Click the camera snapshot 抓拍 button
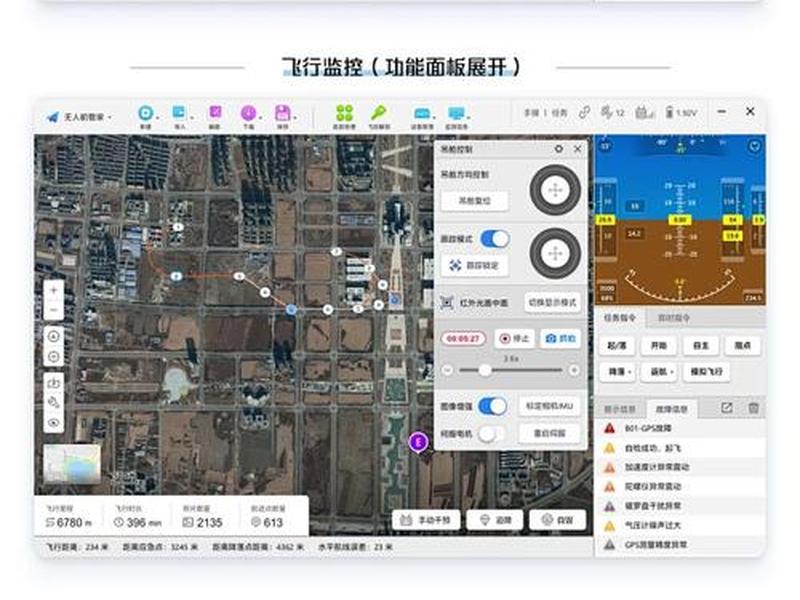This screenshot has width=800, height=600. [x=560, y=338]
